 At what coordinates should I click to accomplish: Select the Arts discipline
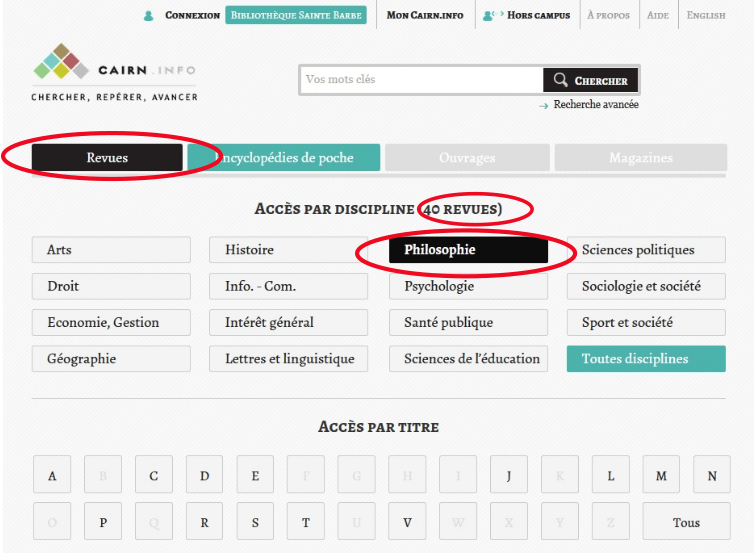(111, 250)
